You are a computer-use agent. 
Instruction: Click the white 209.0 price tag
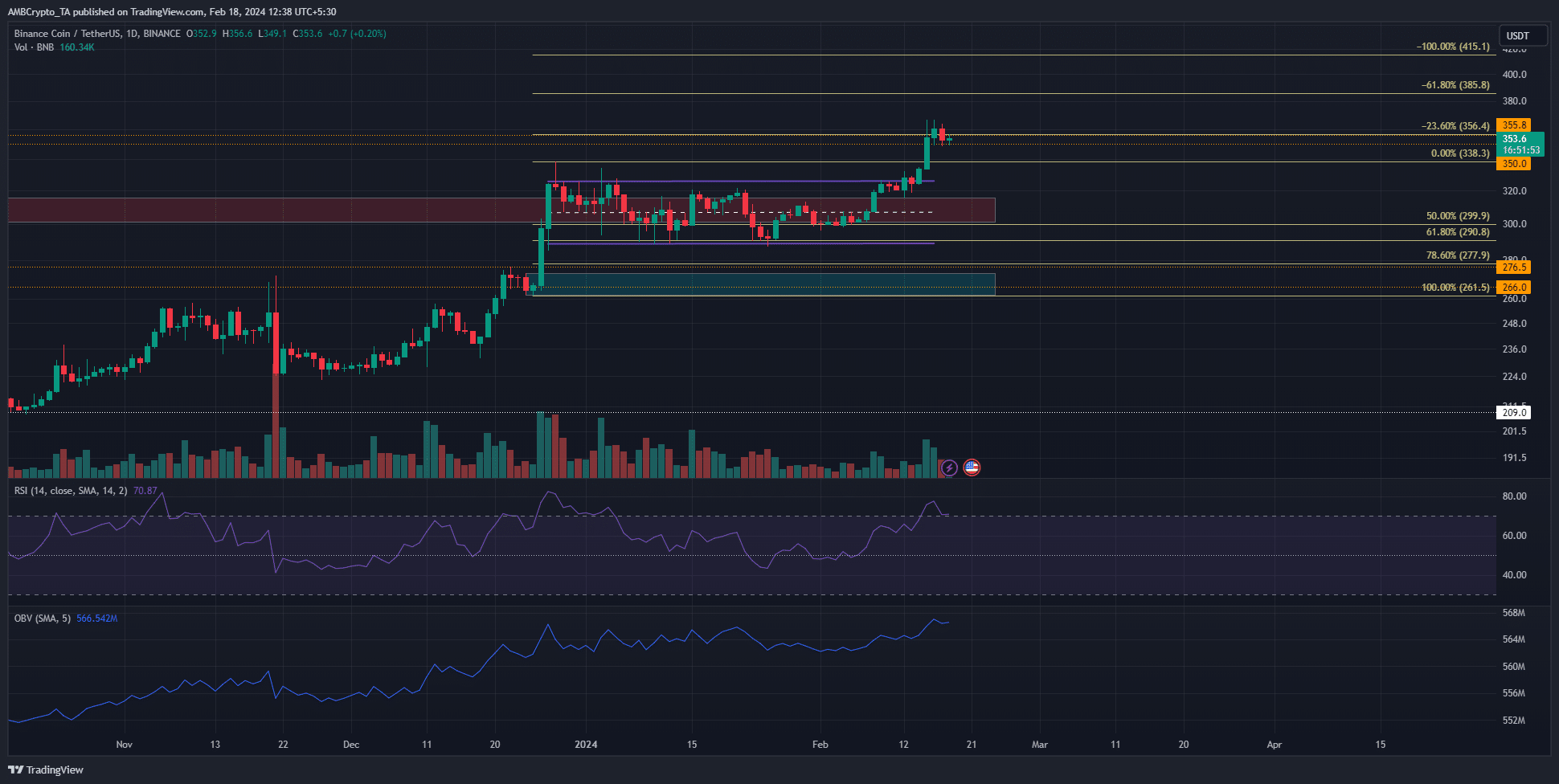point(1514,413)
